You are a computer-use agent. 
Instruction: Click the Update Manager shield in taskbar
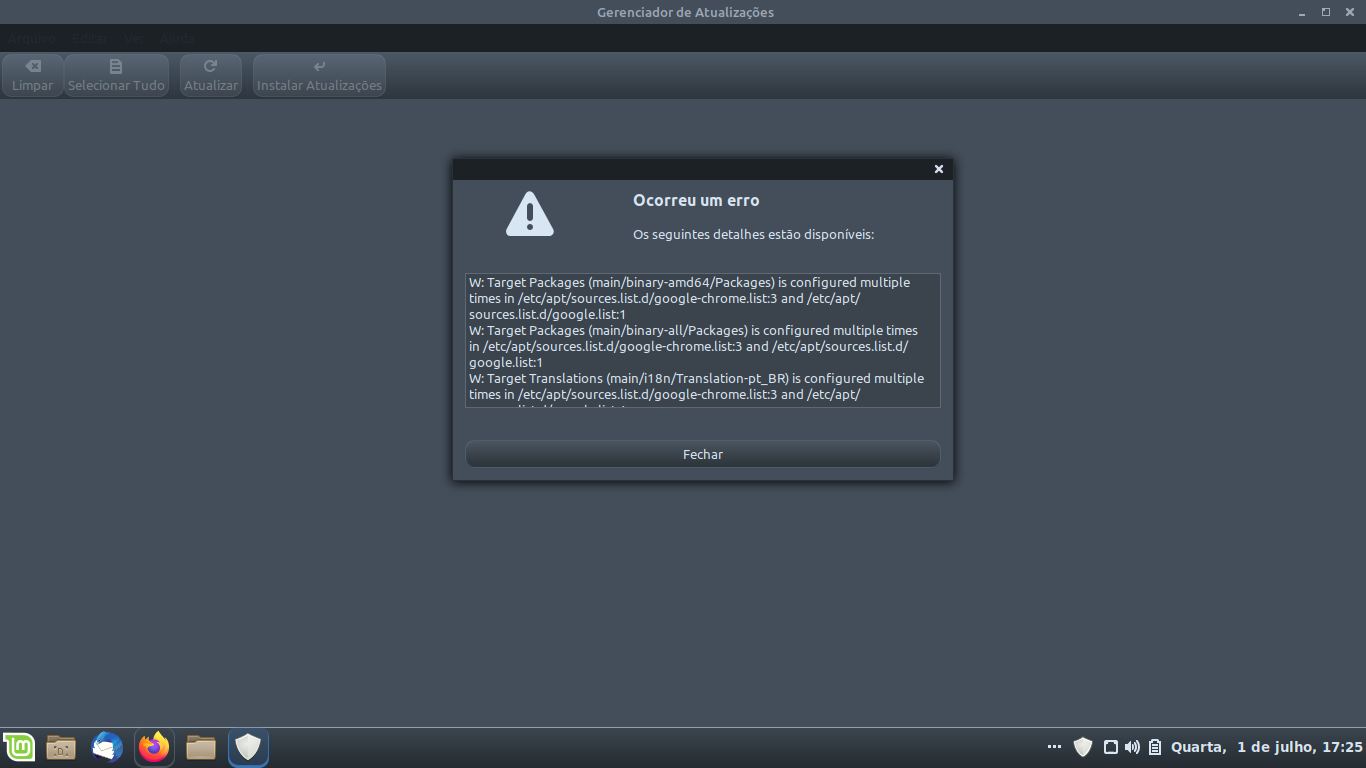[248, 747]
